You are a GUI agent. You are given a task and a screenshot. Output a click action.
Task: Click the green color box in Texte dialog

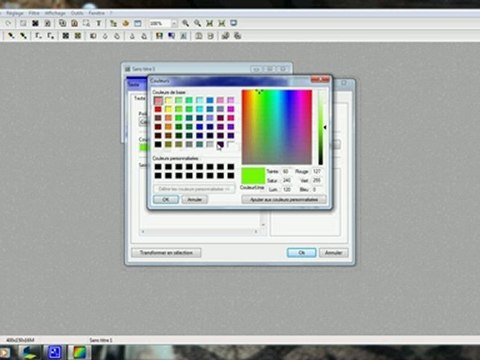tap(144, 147)
